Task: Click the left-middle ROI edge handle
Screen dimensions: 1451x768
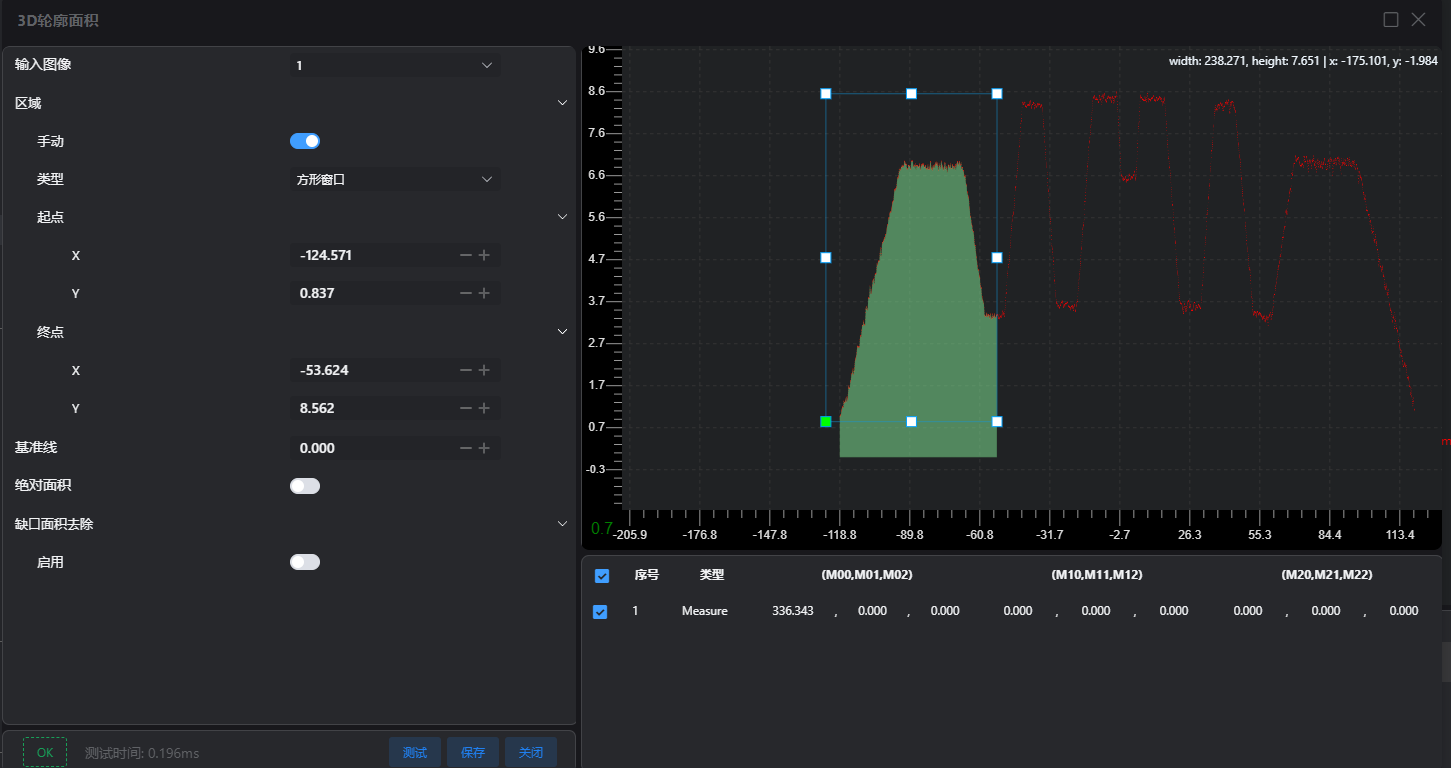Action: (x=826, y=258)
